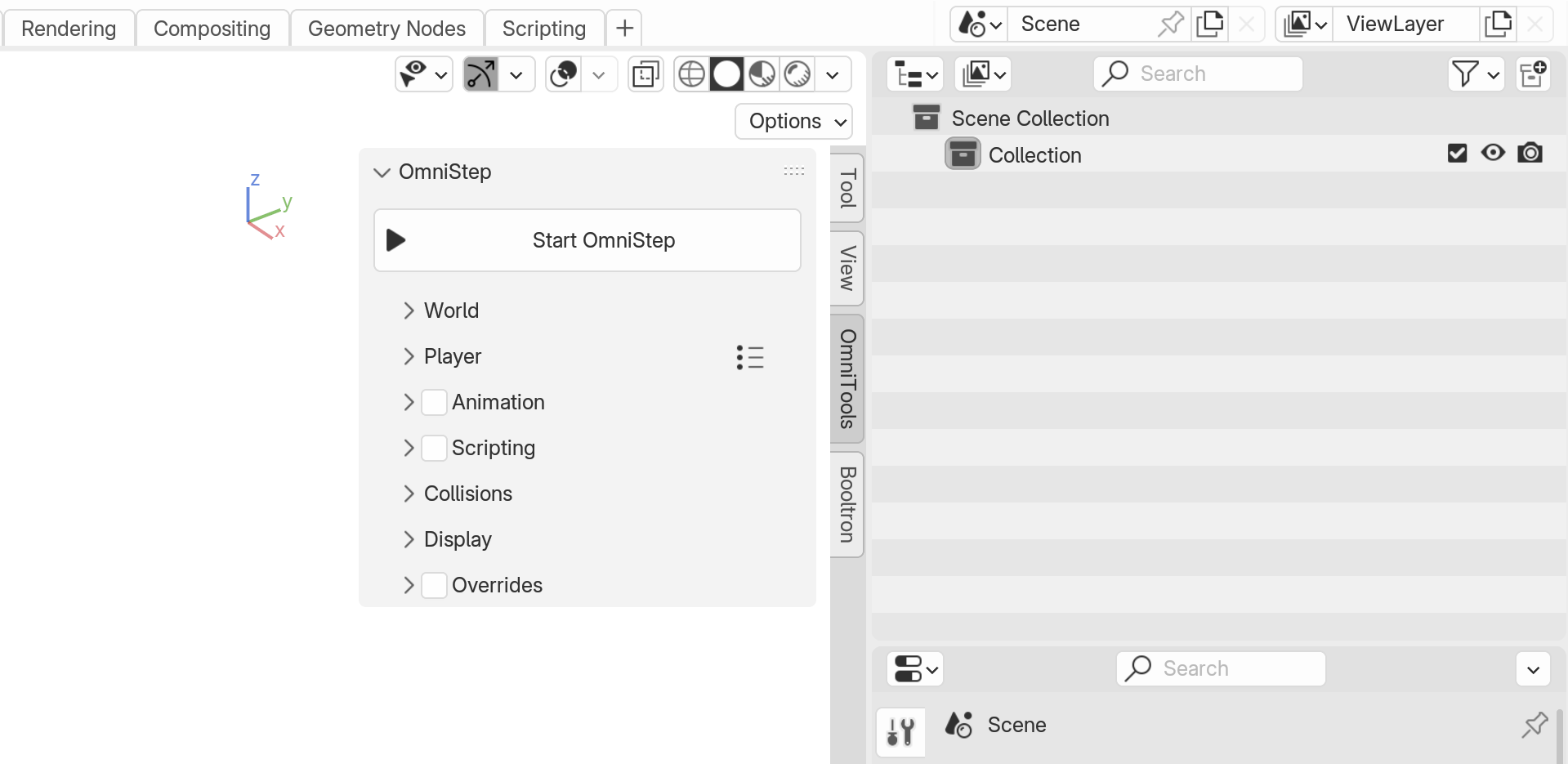Expand the Display subpanel
Screen dimensions: 1568x764
tap(409, 539)
